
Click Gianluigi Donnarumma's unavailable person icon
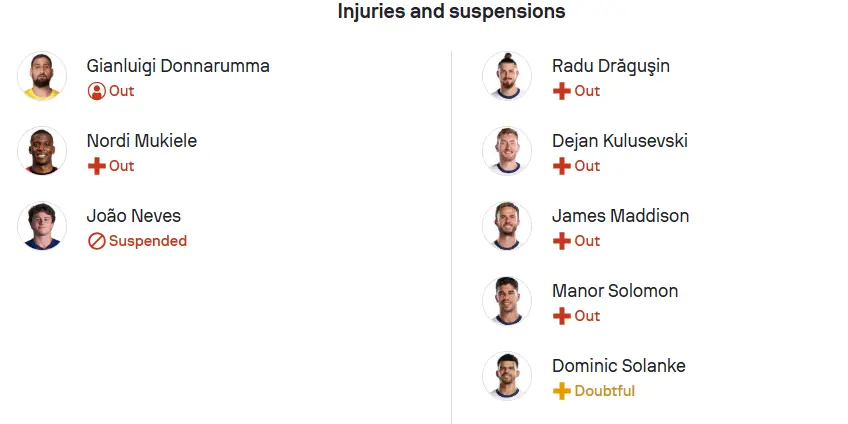click(97, 91)
